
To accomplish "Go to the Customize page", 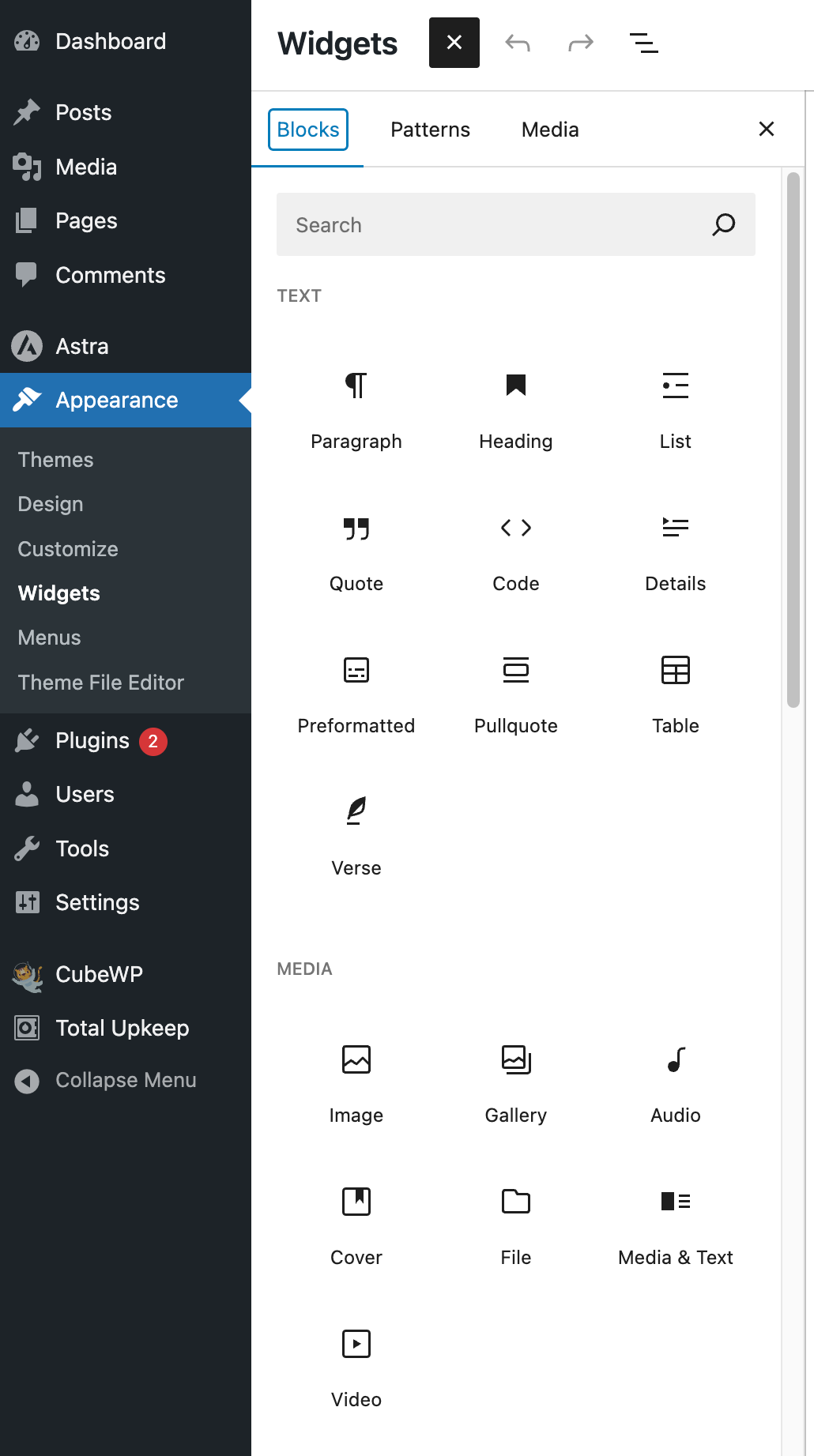I will click(x=67, y=548).
